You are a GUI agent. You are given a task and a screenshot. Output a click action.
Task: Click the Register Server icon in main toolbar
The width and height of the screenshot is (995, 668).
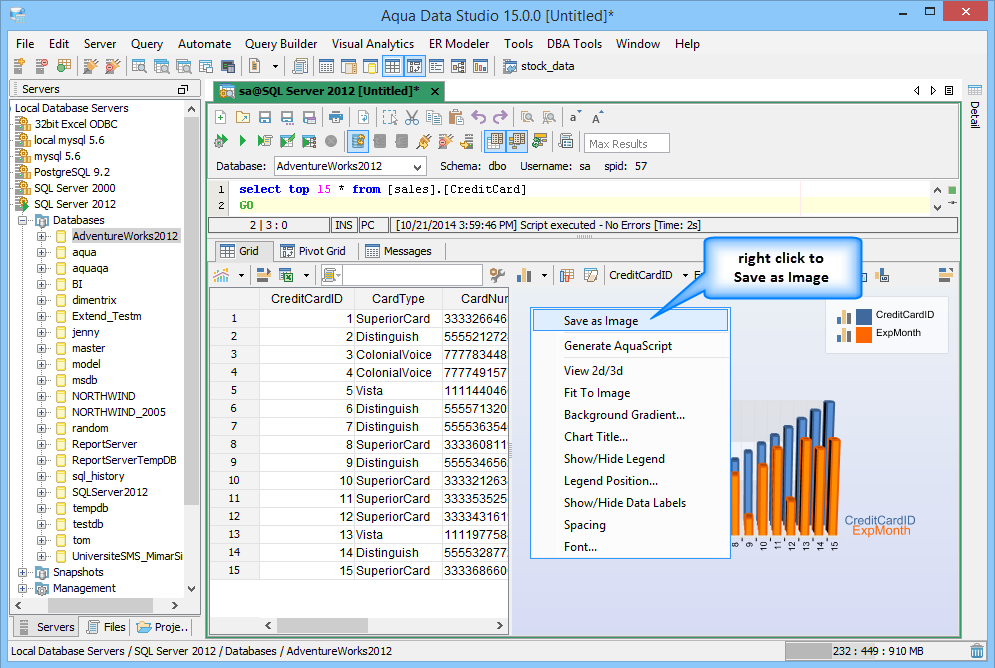pos(19,65)
